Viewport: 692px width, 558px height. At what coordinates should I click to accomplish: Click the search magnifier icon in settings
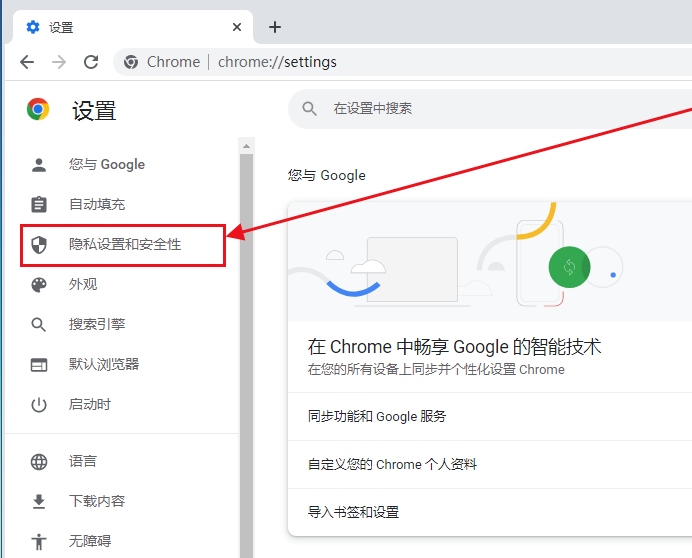[x=309, y=109]
